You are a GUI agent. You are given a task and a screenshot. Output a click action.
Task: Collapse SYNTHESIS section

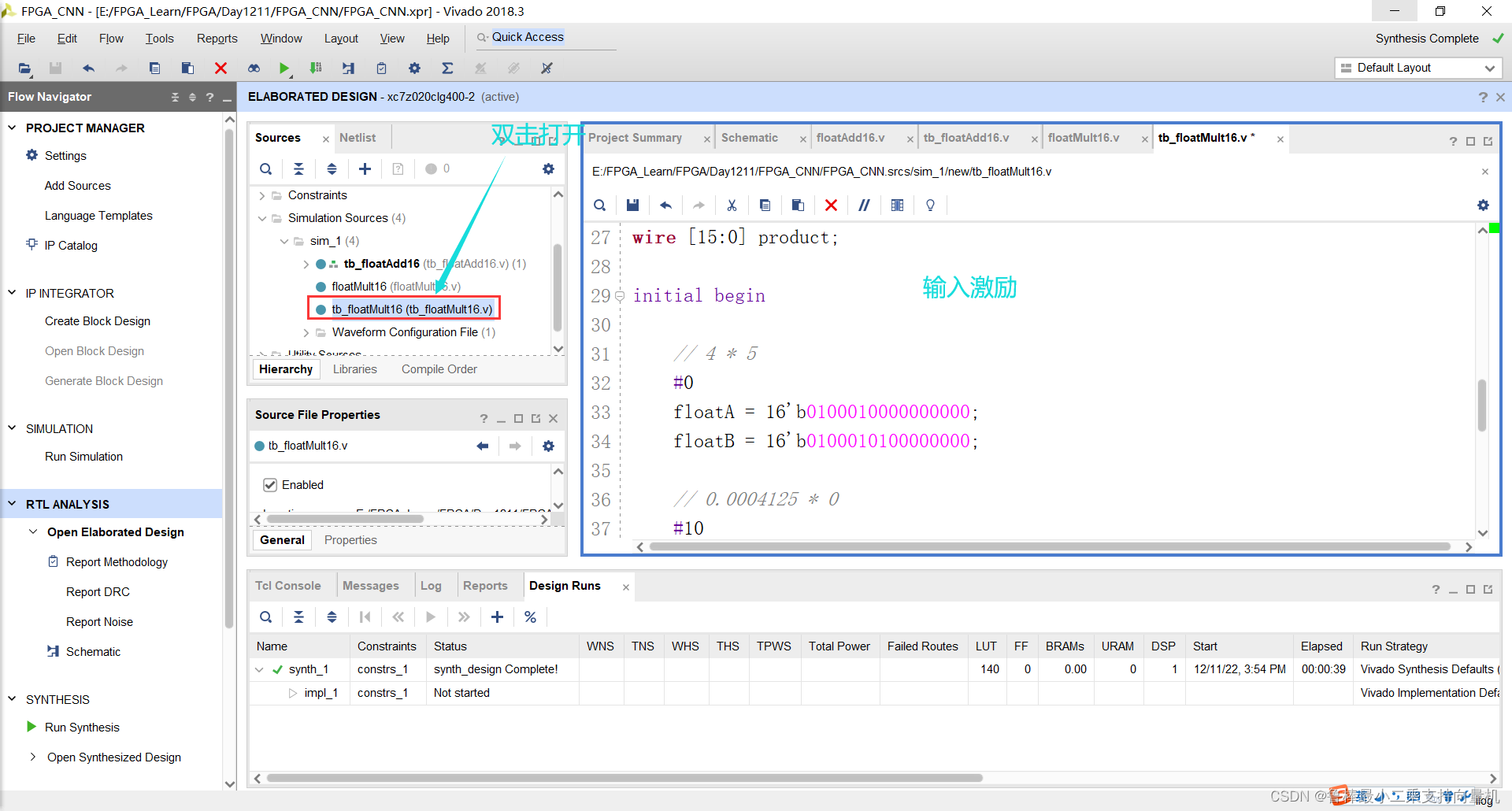12,699
